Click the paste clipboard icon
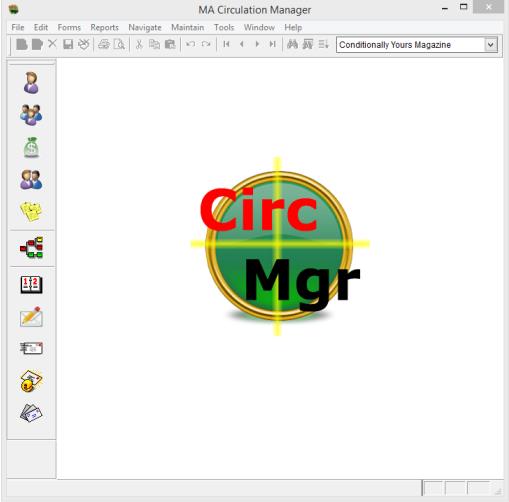This screenshot has width=509, height=502. tap(170, 44)
